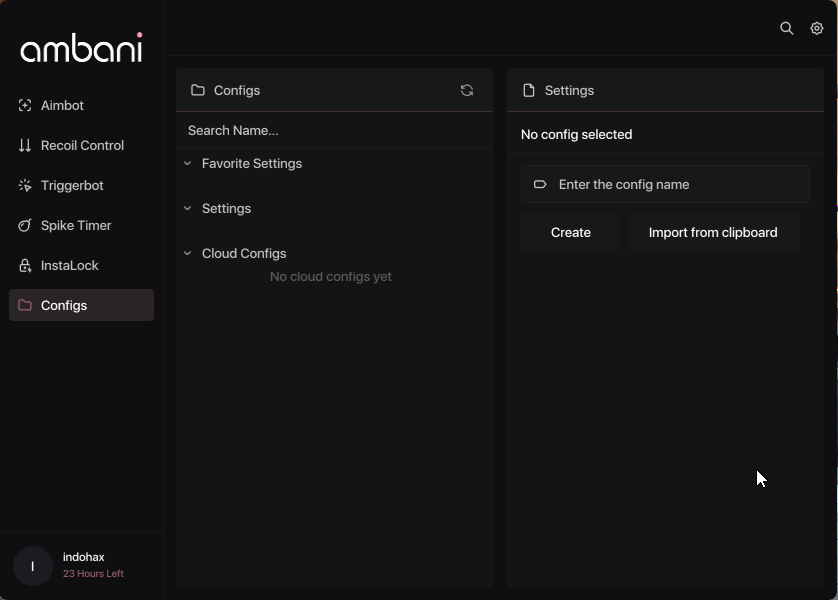This screenshot has width=838, height=600.
Task: Click the Configs folder icon in sidebar
Action: (x=25, y=305)
